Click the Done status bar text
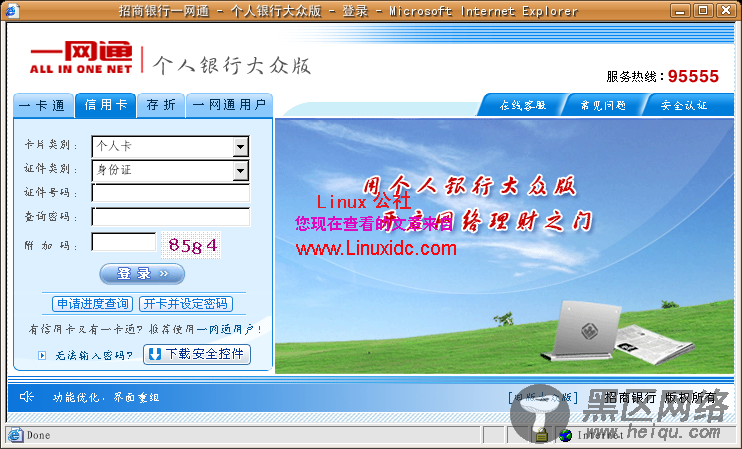The width and height of the screenshot is (742, 449). (38, 435)
